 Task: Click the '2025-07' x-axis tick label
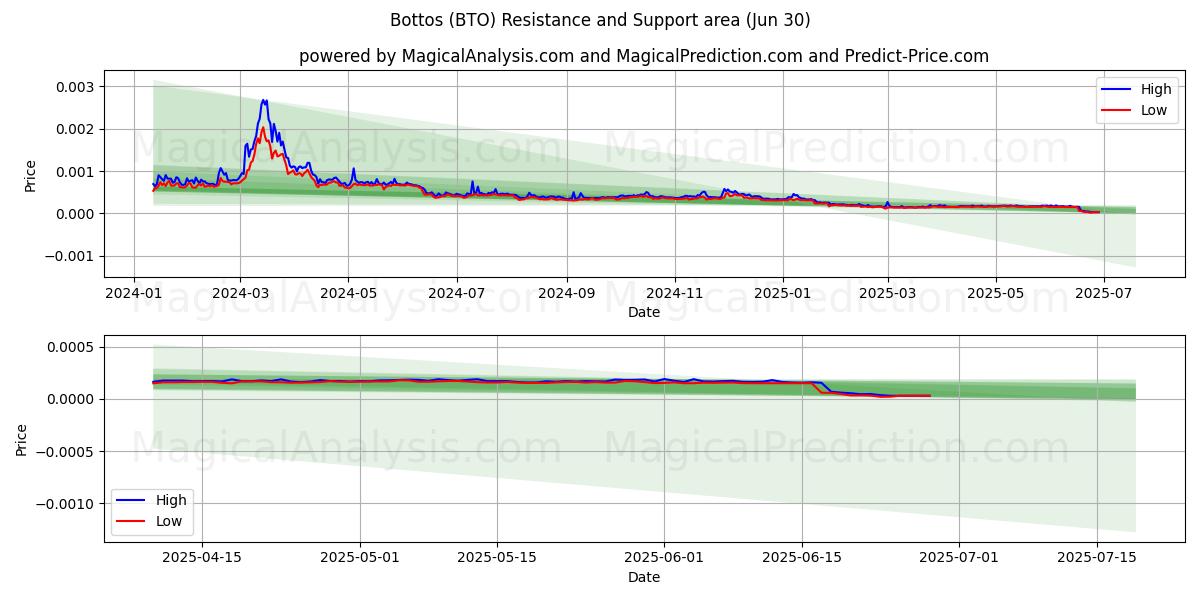click(1104, 294)
